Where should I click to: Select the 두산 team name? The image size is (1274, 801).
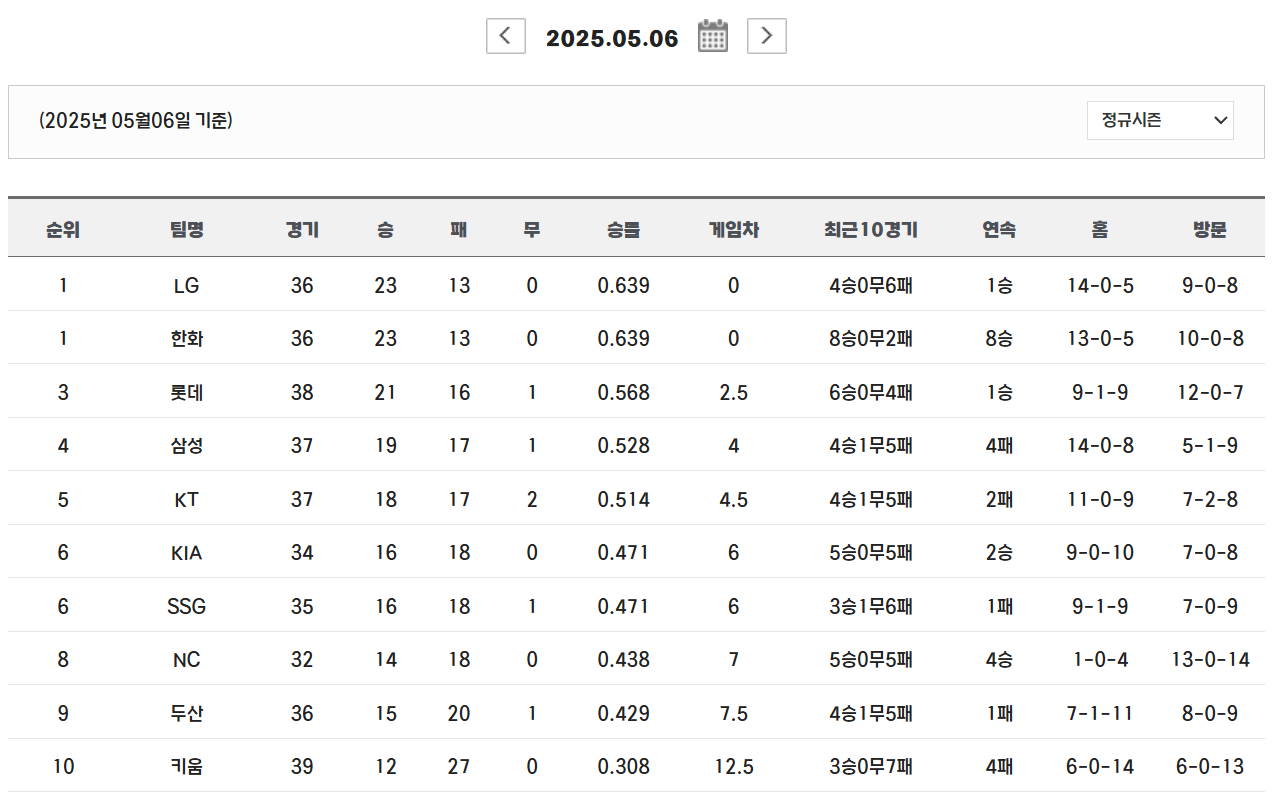187,714
